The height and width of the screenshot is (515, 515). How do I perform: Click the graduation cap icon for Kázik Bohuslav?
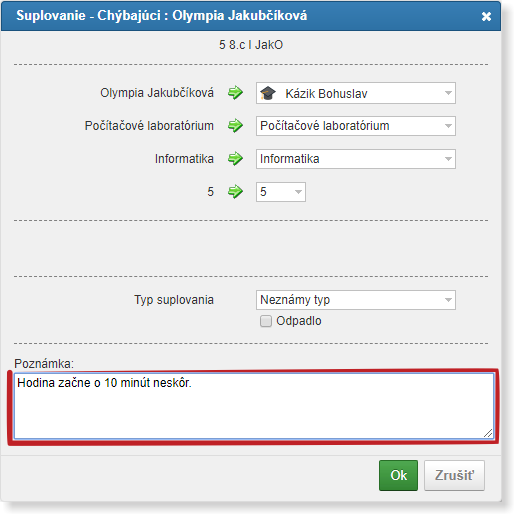[x=268, y=93]
